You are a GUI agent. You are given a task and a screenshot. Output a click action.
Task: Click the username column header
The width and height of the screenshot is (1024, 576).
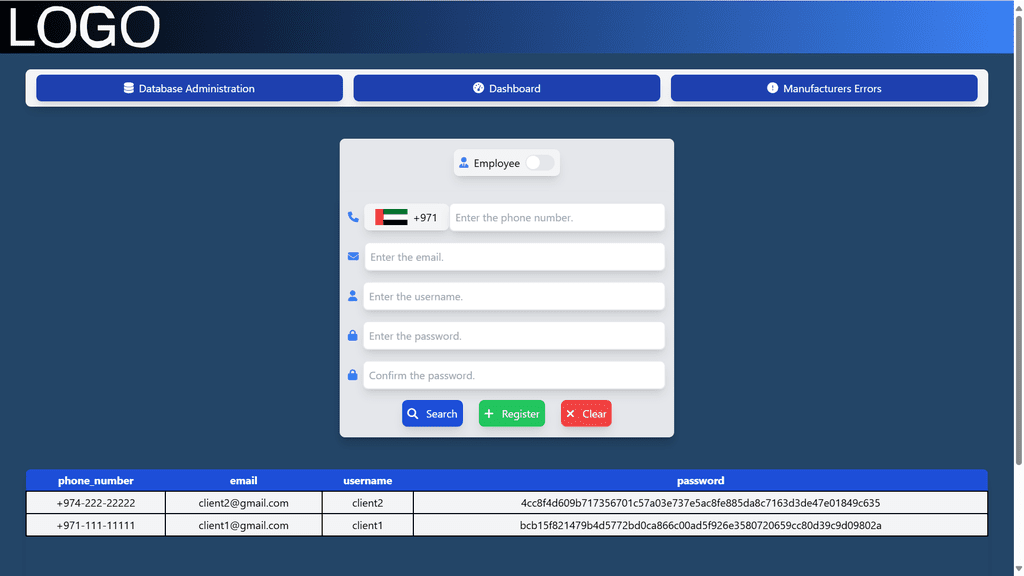pyautogui.click(x=368, y=481)
